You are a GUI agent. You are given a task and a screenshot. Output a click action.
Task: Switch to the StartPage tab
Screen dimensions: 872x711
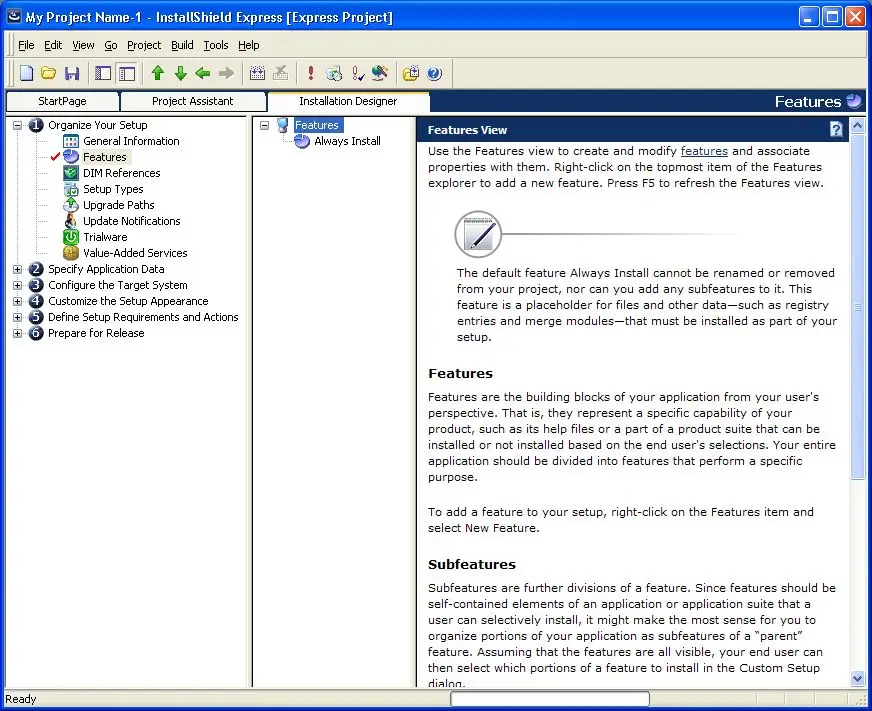[x=62, y=101]
